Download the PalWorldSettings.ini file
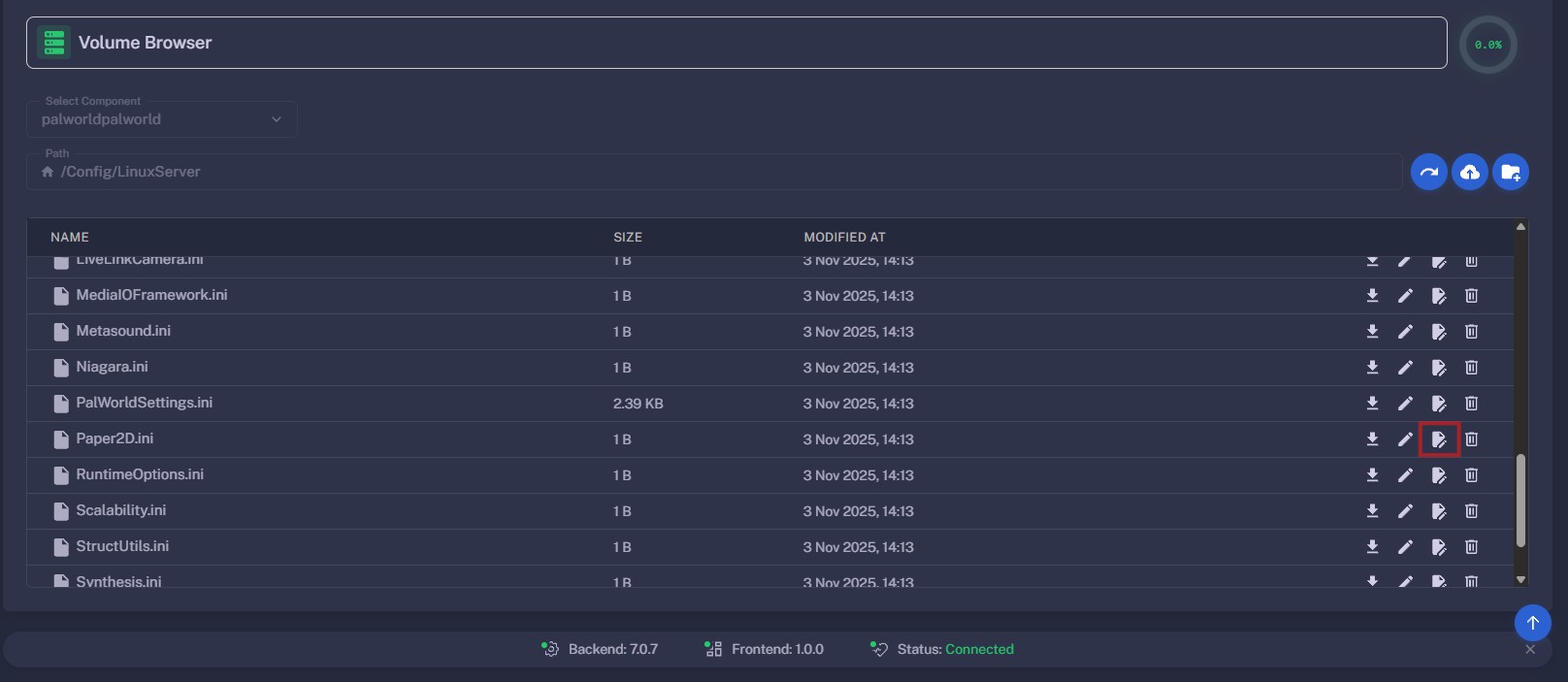The width and height of the screenshot is (1568, 682). pyautogui.click(x=1372, y=404)
